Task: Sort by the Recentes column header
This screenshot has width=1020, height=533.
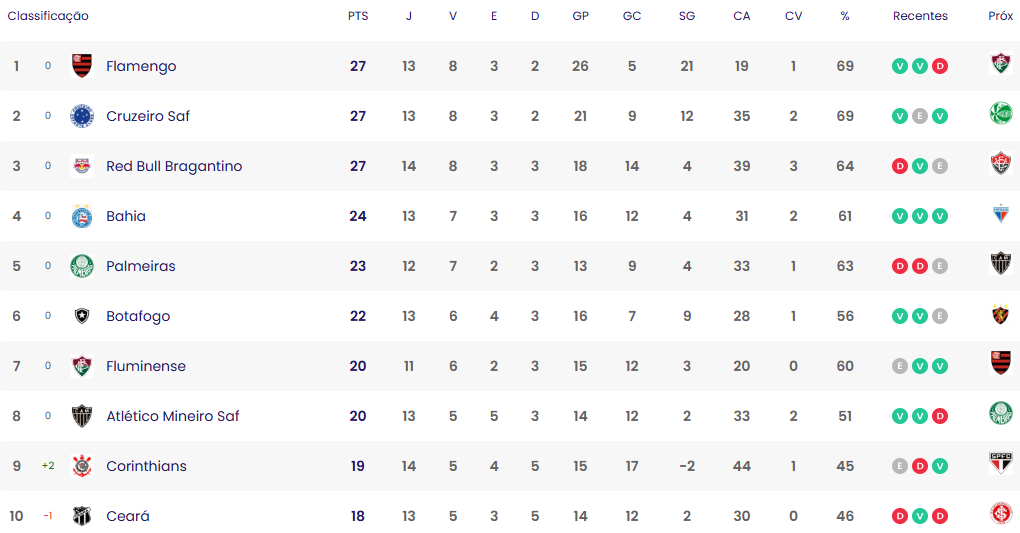Action: 920,16
